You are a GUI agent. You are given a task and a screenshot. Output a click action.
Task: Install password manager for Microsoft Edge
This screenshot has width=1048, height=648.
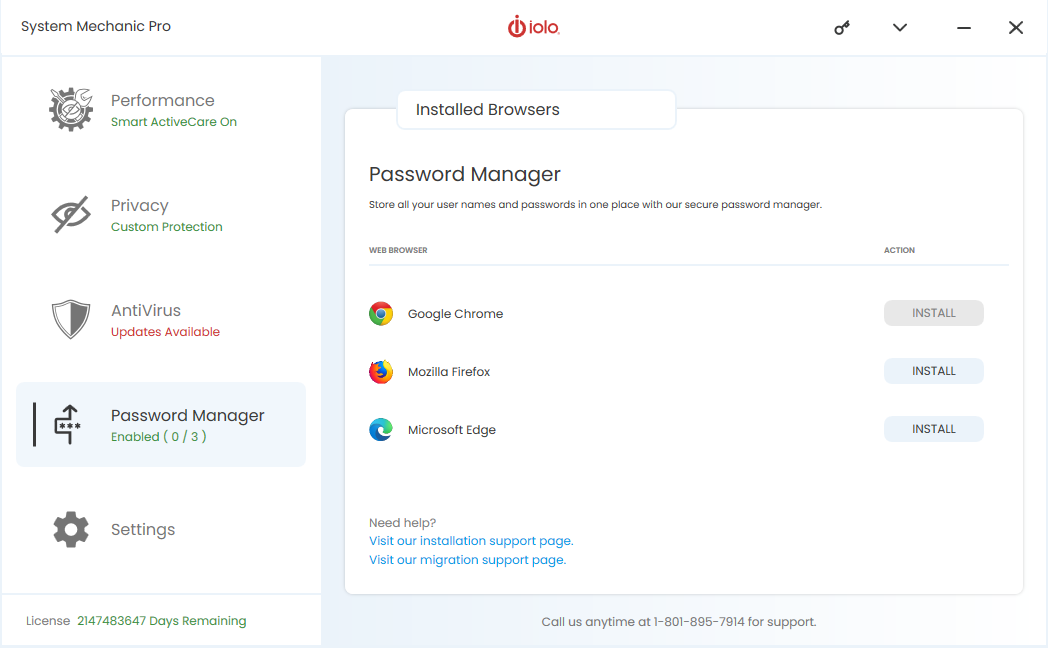pos(933,429)
